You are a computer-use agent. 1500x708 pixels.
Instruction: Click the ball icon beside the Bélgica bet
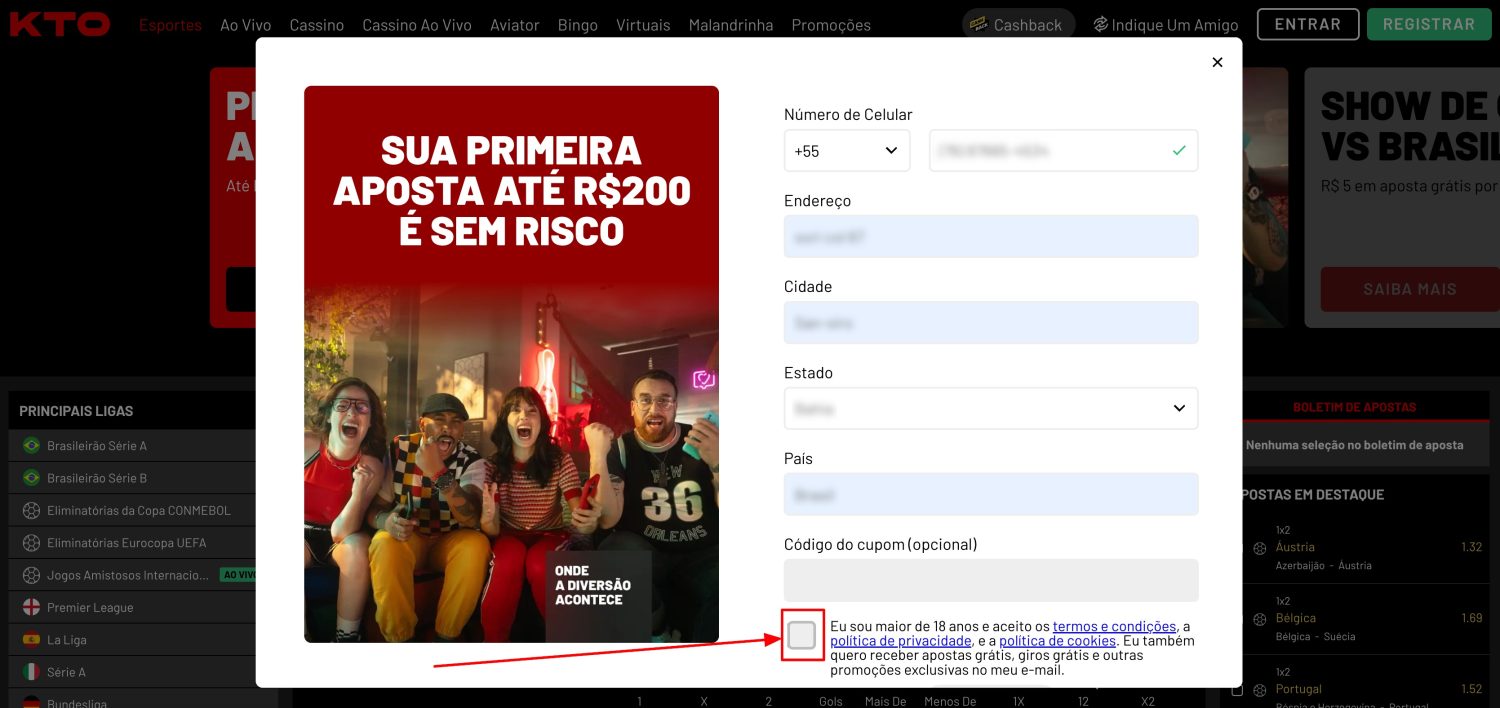(x=1260, y=619)
